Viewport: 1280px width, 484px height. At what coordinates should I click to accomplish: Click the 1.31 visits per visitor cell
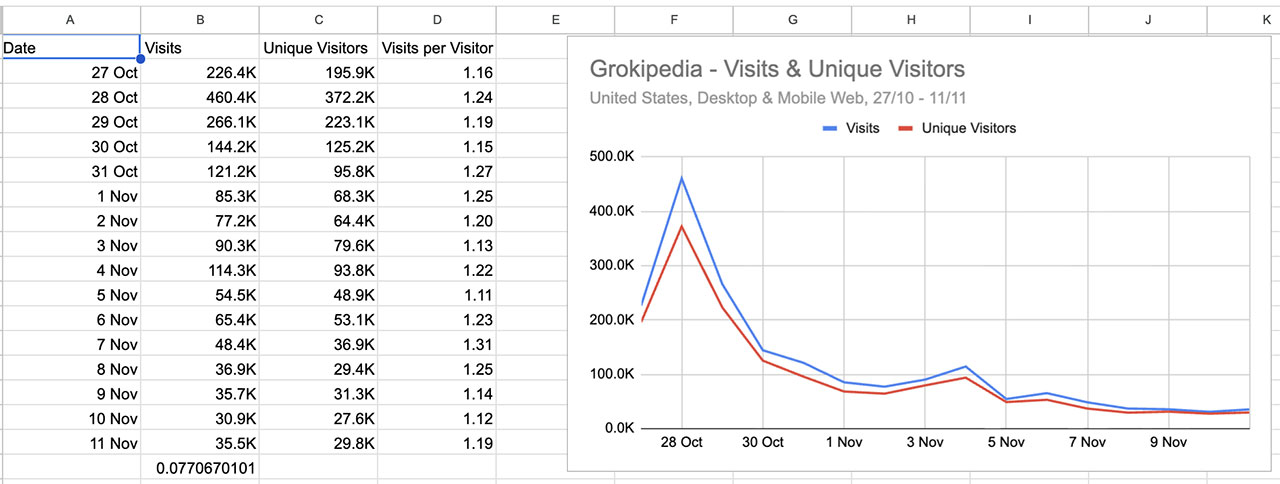coord(437,344)
